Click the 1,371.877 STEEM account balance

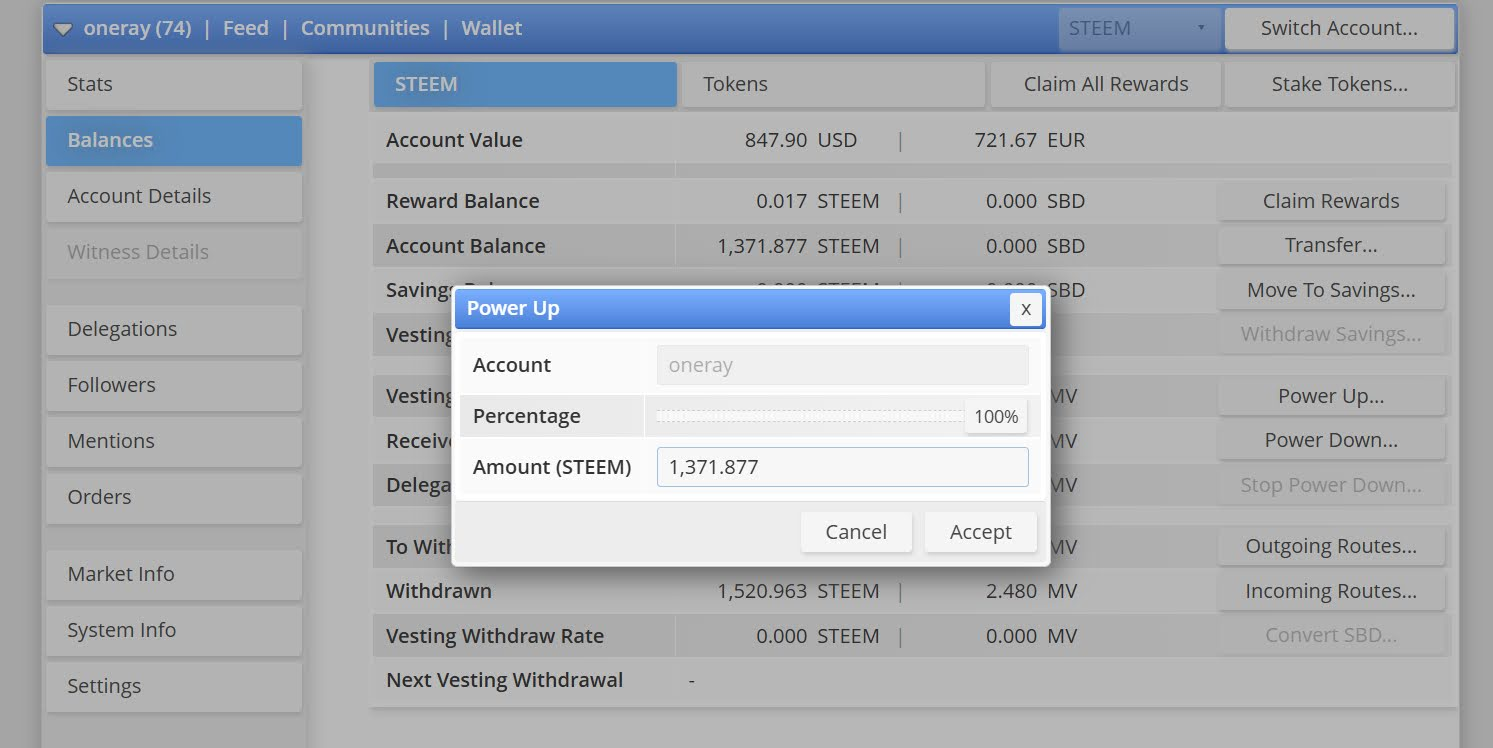coord(798,246)
